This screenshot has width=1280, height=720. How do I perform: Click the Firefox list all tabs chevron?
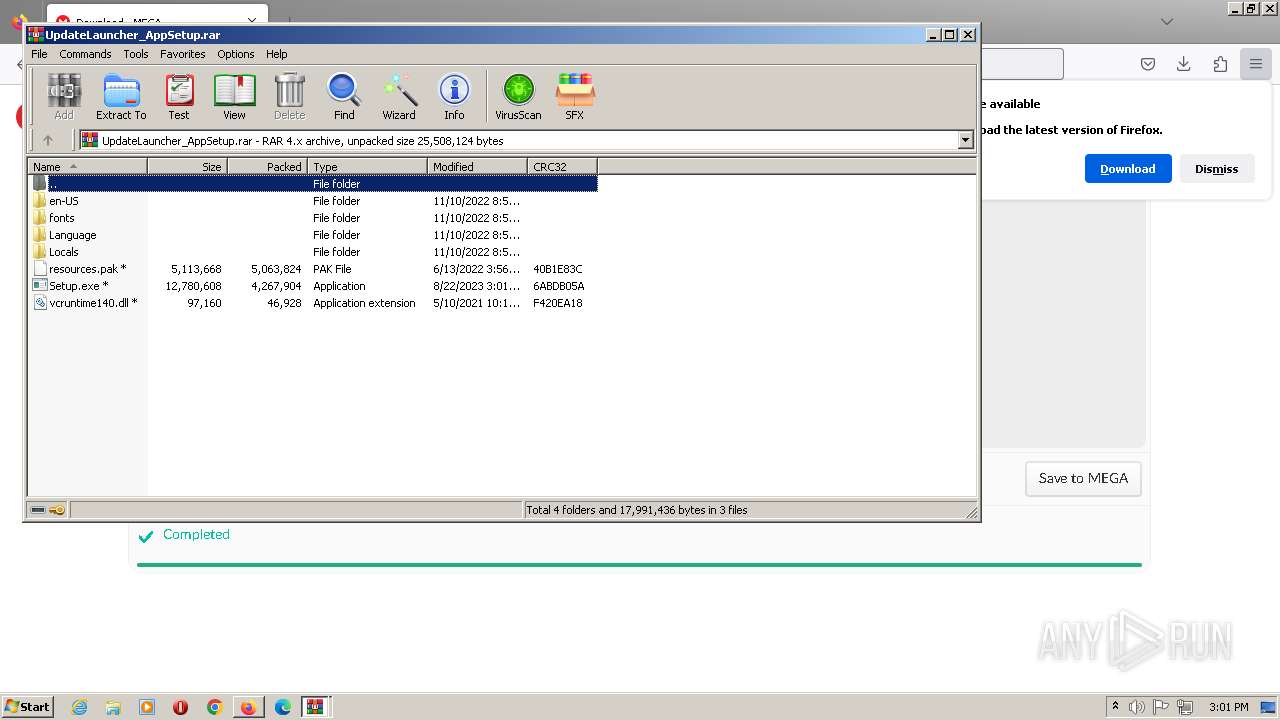point(1166,21)
